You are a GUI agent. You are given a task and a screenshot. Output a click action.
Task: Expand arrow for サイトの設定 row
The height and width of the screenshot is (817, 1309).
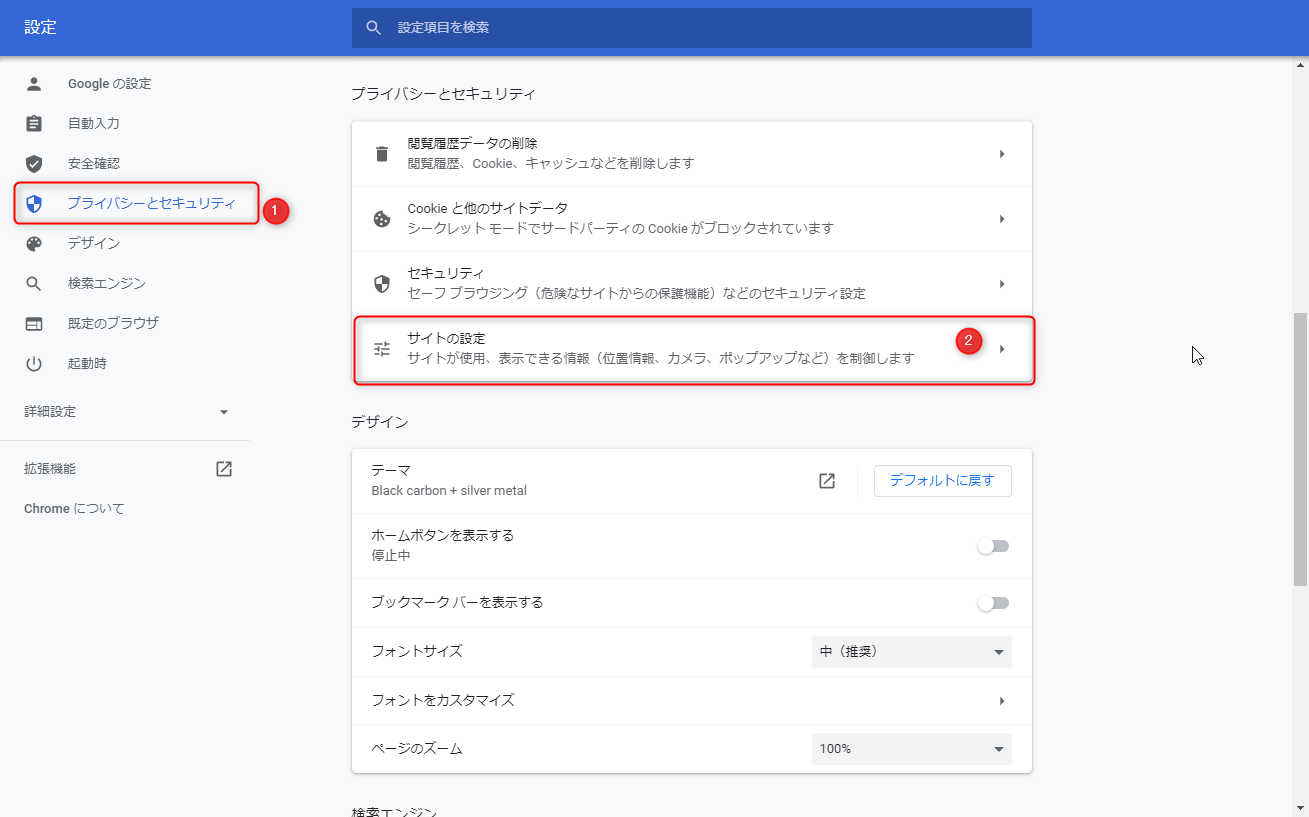click(1001, 349)
